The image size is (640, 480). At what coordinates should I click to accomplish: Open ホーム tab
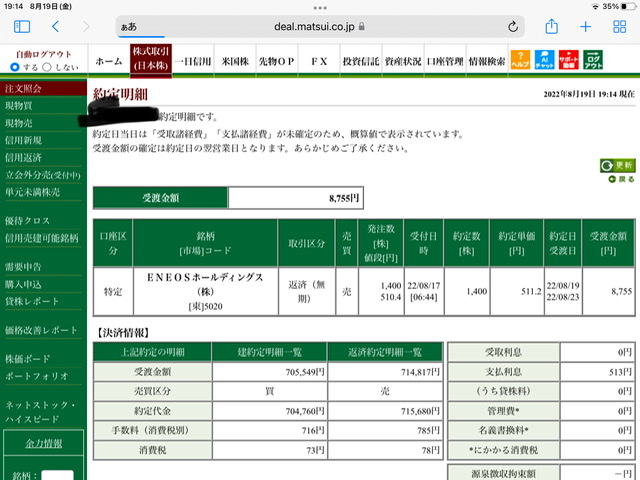point(109,61)
